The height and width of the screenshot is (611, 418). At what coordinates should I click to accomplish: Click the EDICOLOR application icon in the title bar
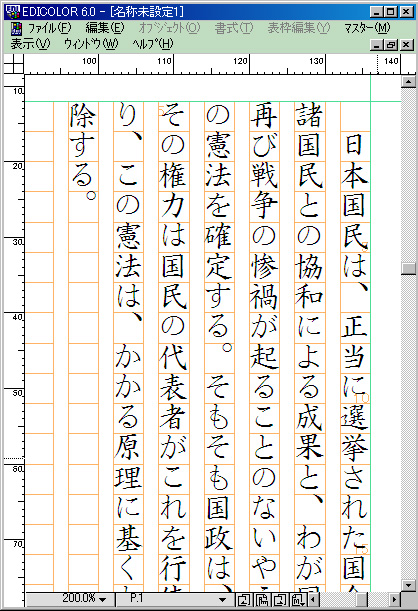(x=13, y=12)
